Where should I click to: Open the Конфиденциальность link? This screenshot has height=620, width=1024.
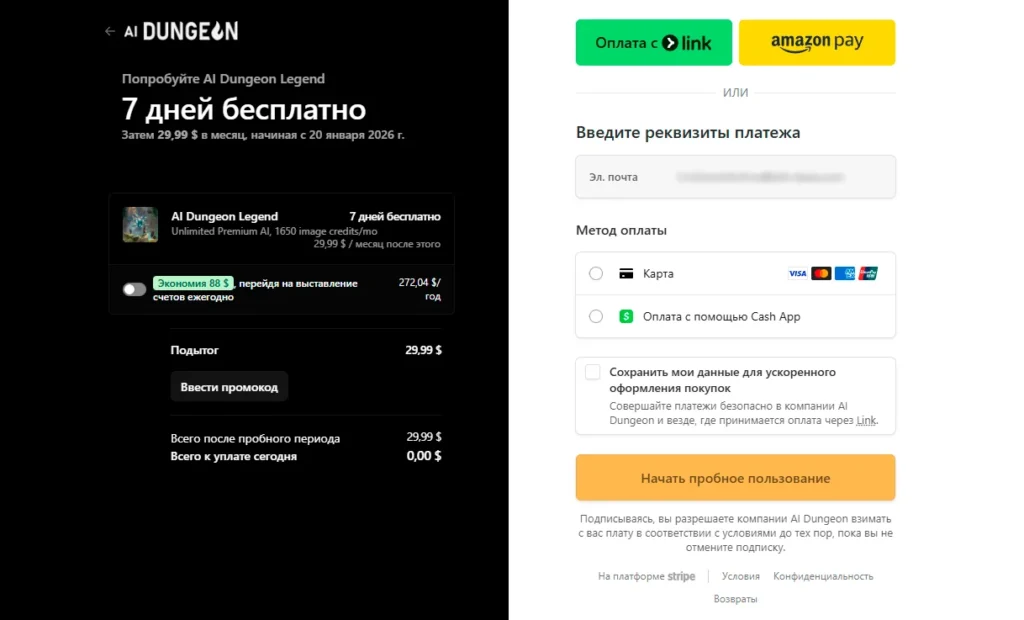(x=823, y=576)
